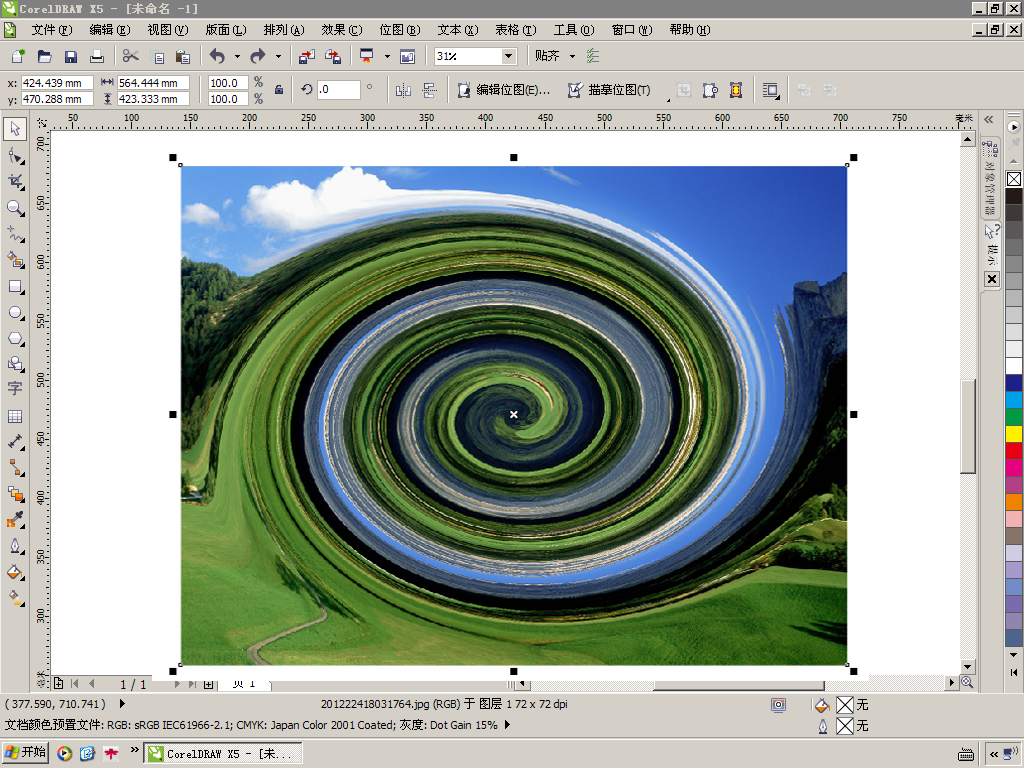Switch to CorelDRAW X5 taskbar button
1024x768 pixels.
(x=222, y=754)
